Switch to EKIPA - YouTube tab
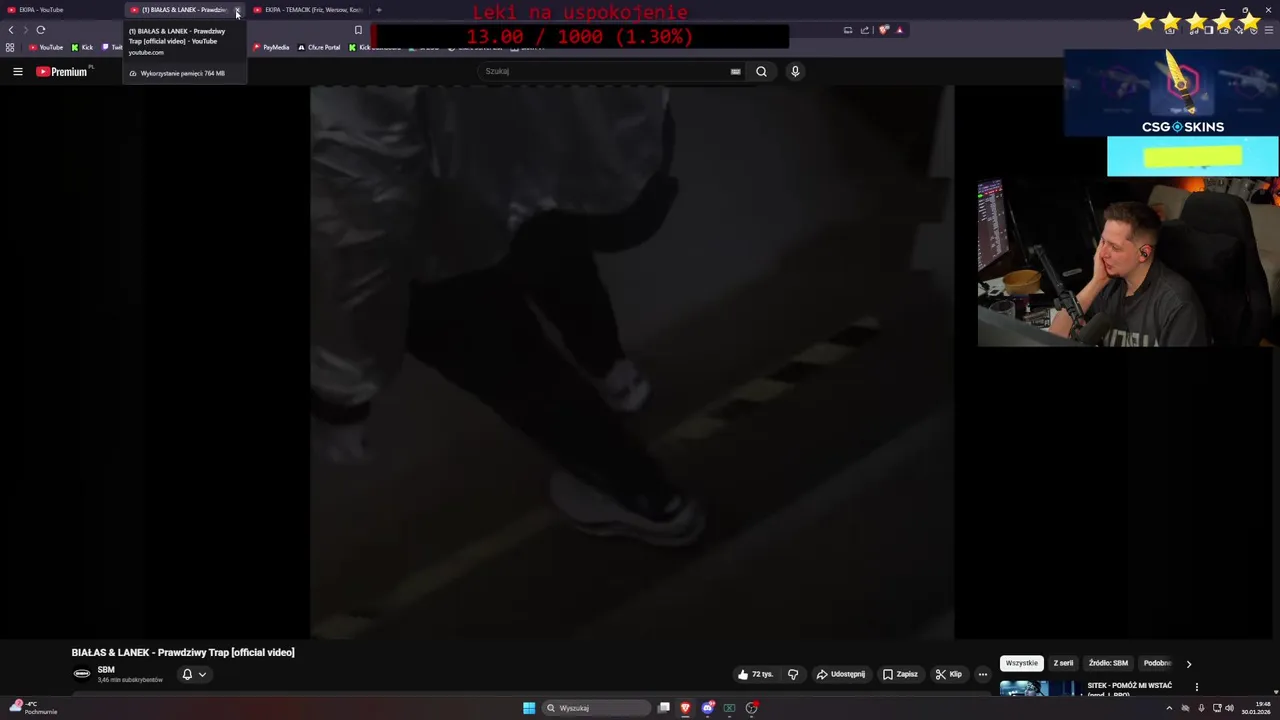 click(60, 10)
